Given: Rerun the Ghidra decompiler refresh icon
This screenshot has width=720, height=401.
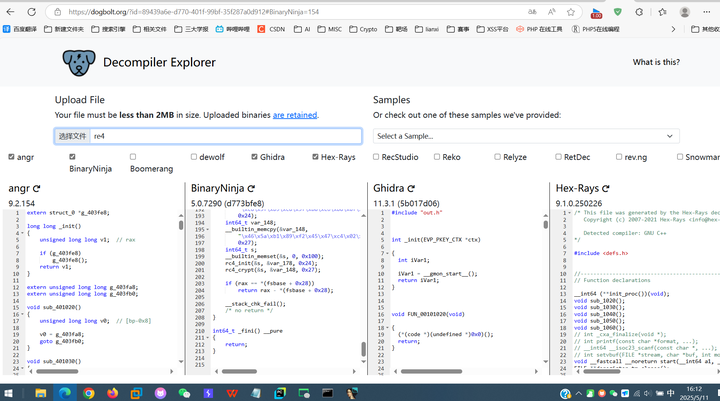Looking at the screenshot, I should (411, 188).
